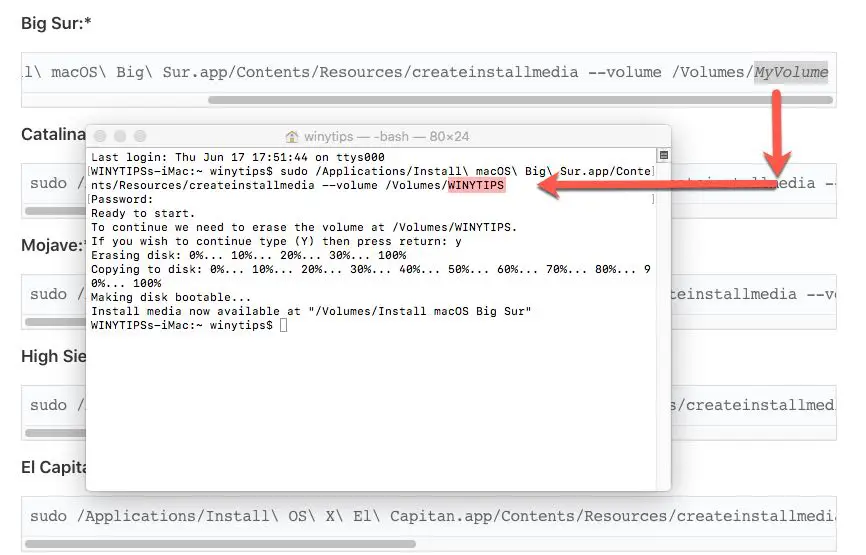Image resolution: width=866 pixels, height=555 pixels.
Task: Click the Terminal title 'winytips — -bash — 80×24'
Action: click(x=386, y=136)
